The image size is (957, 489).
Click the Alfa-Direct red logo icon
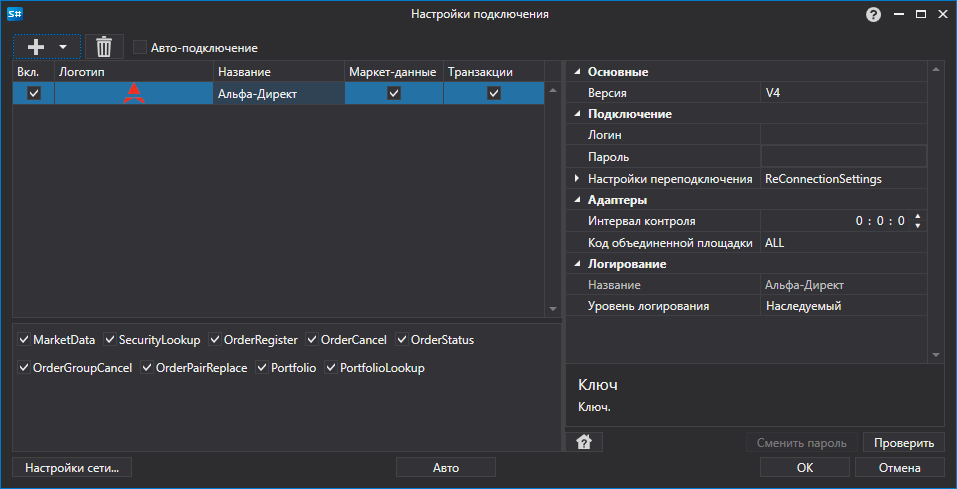click(134, 93)
